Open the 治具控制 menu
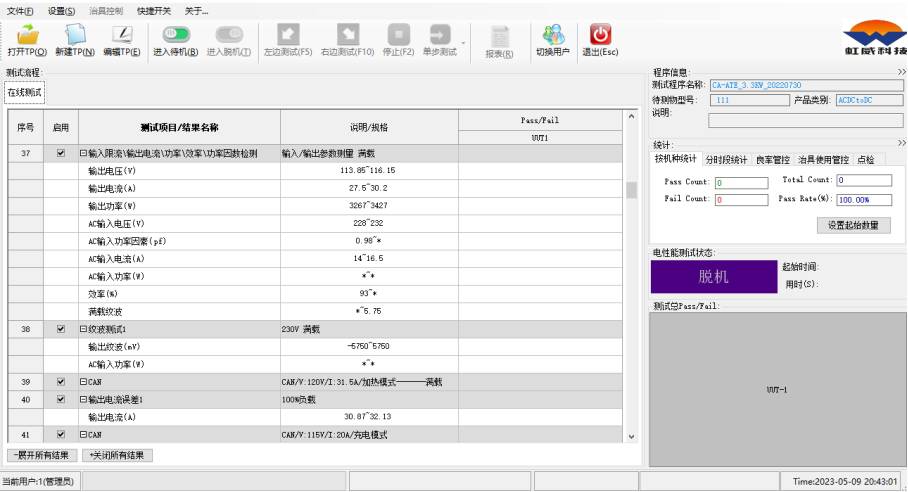This screenshot has height=492, width=908. point(106,11)
